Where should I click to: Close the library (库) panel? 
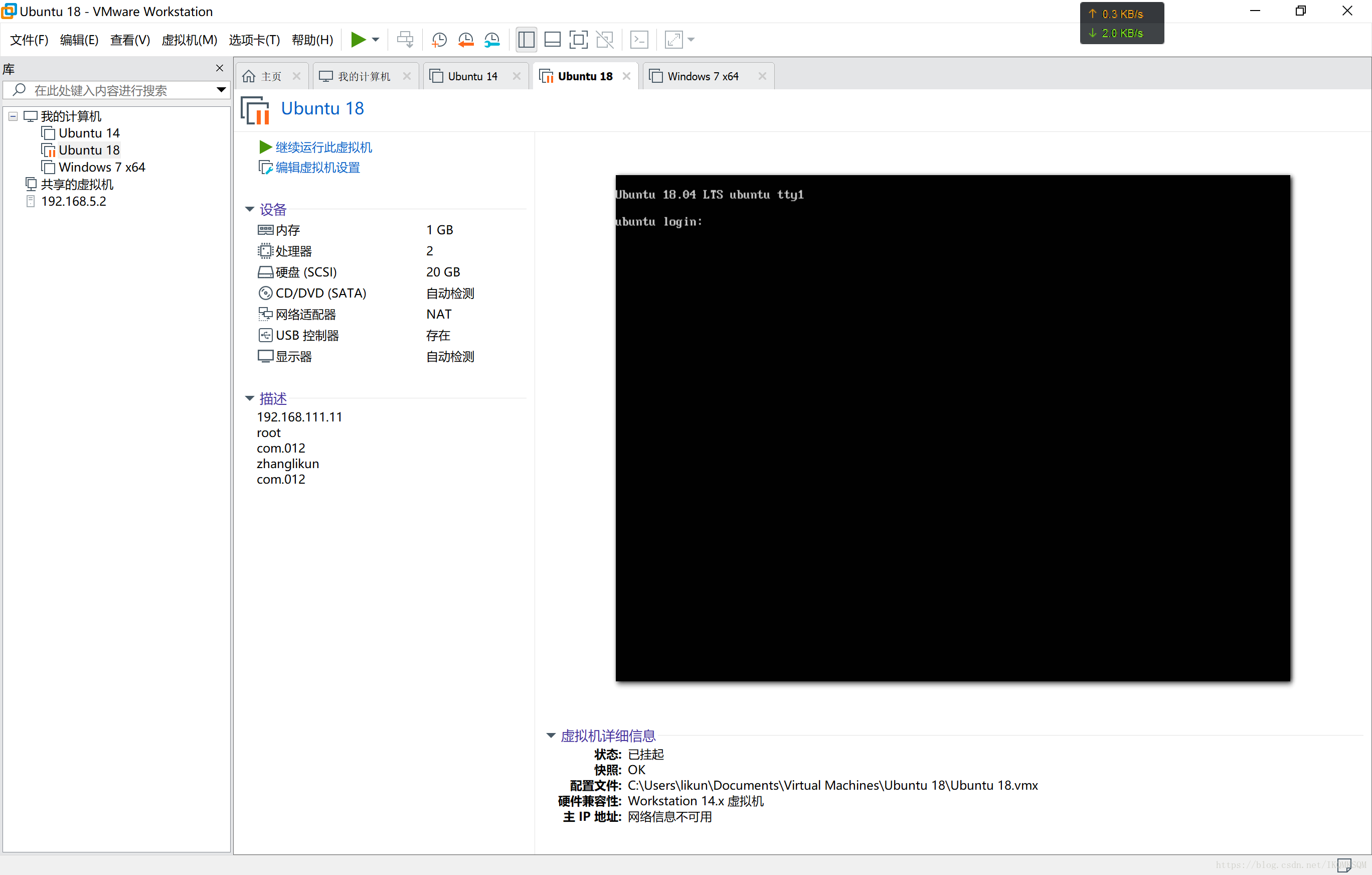(219, 68)
